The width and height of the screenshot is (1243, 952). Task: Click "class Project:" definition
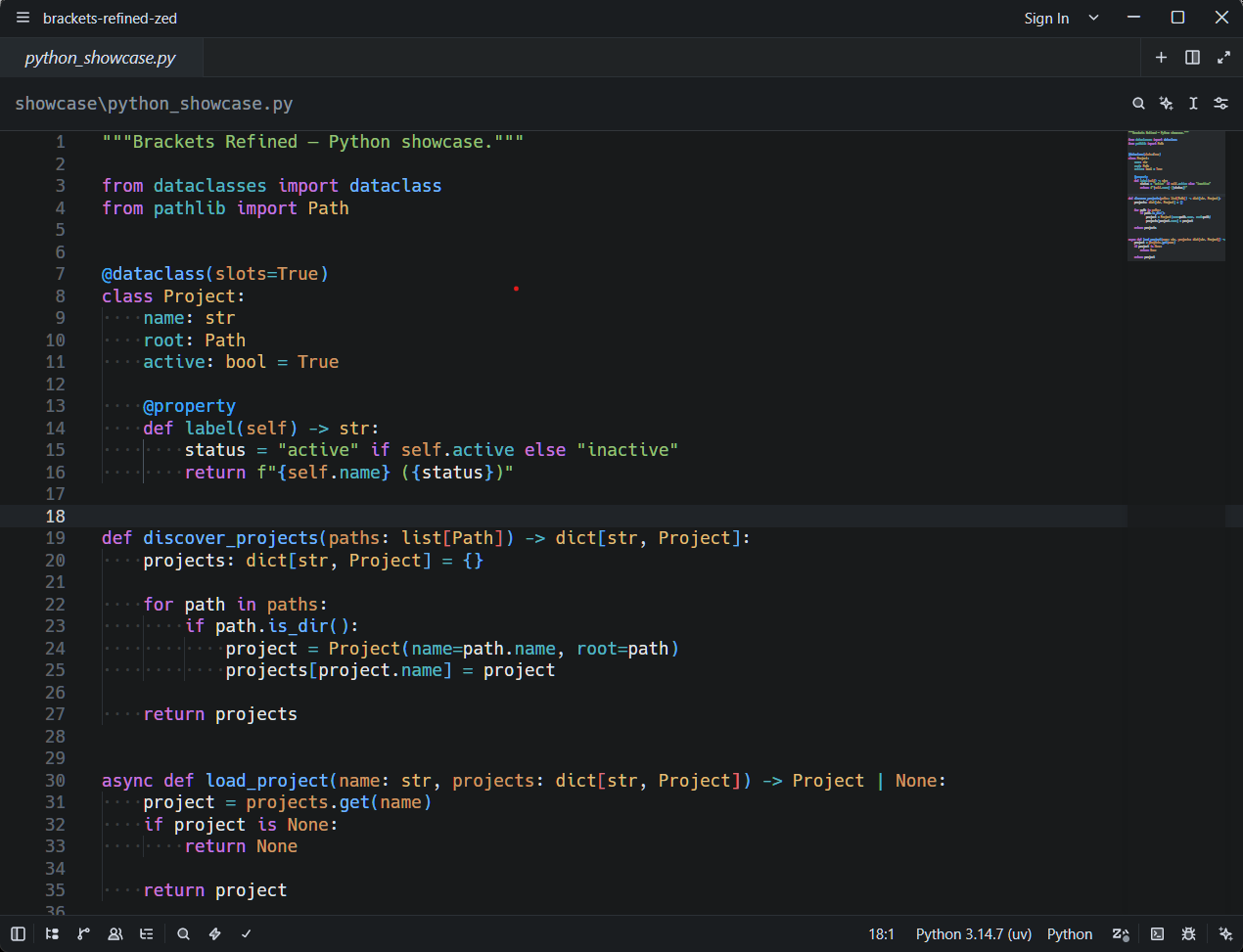point(173,295)
